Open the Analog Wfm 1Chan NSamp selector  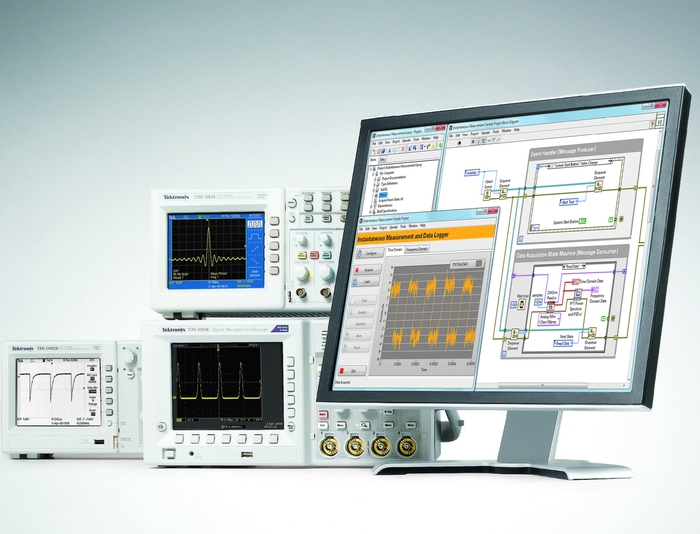coord(549,319)
